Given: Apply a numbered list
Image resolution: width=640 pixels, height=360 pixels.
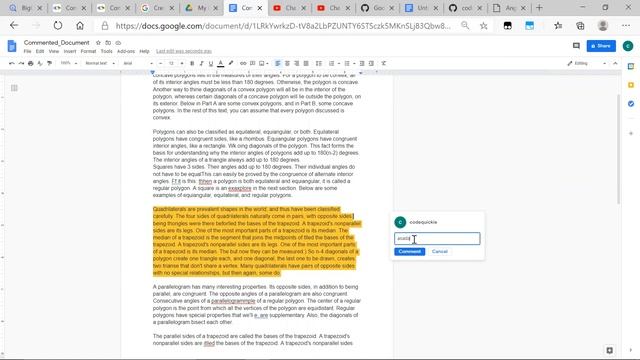Looking at the screenshot, I should pyautogui.click(x=331, y=63).
